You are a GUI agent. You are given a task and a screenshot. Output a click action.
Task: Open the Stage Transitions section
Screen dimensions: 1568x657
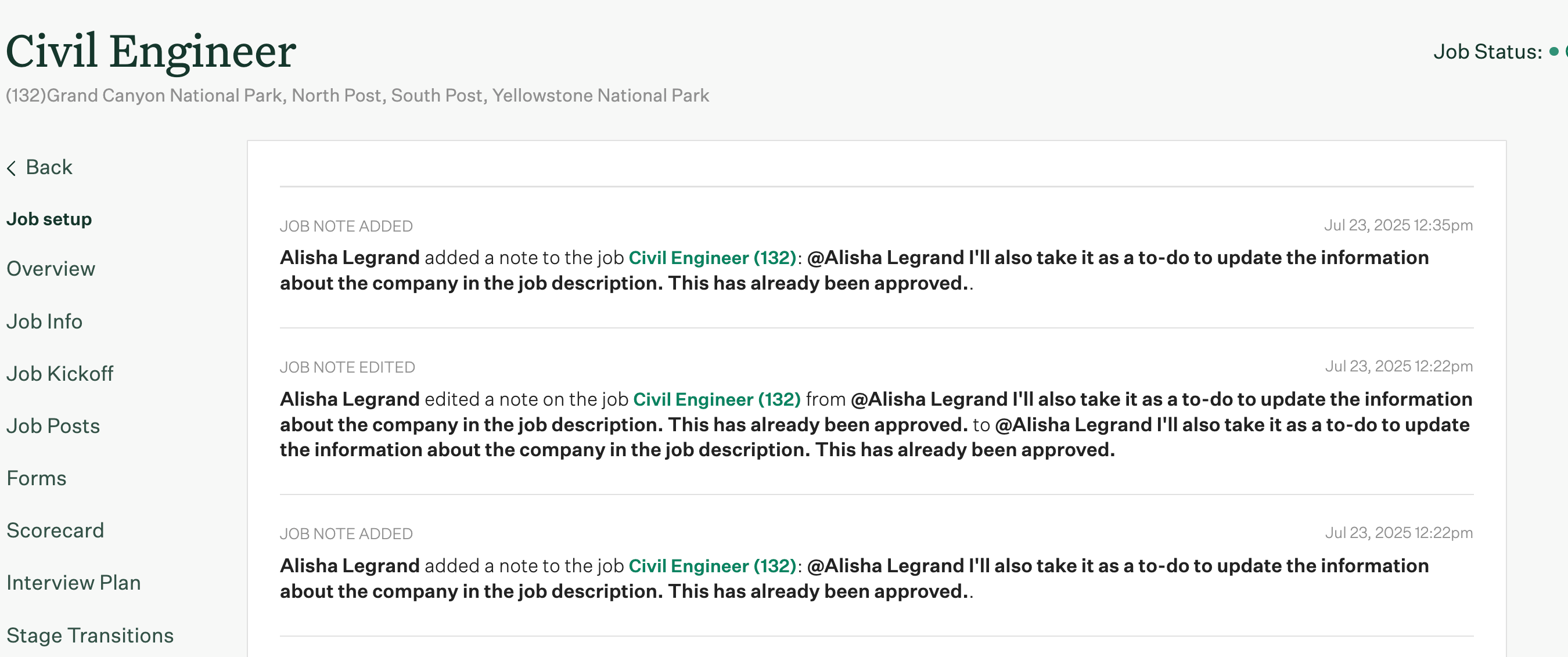tap(89, 635)
